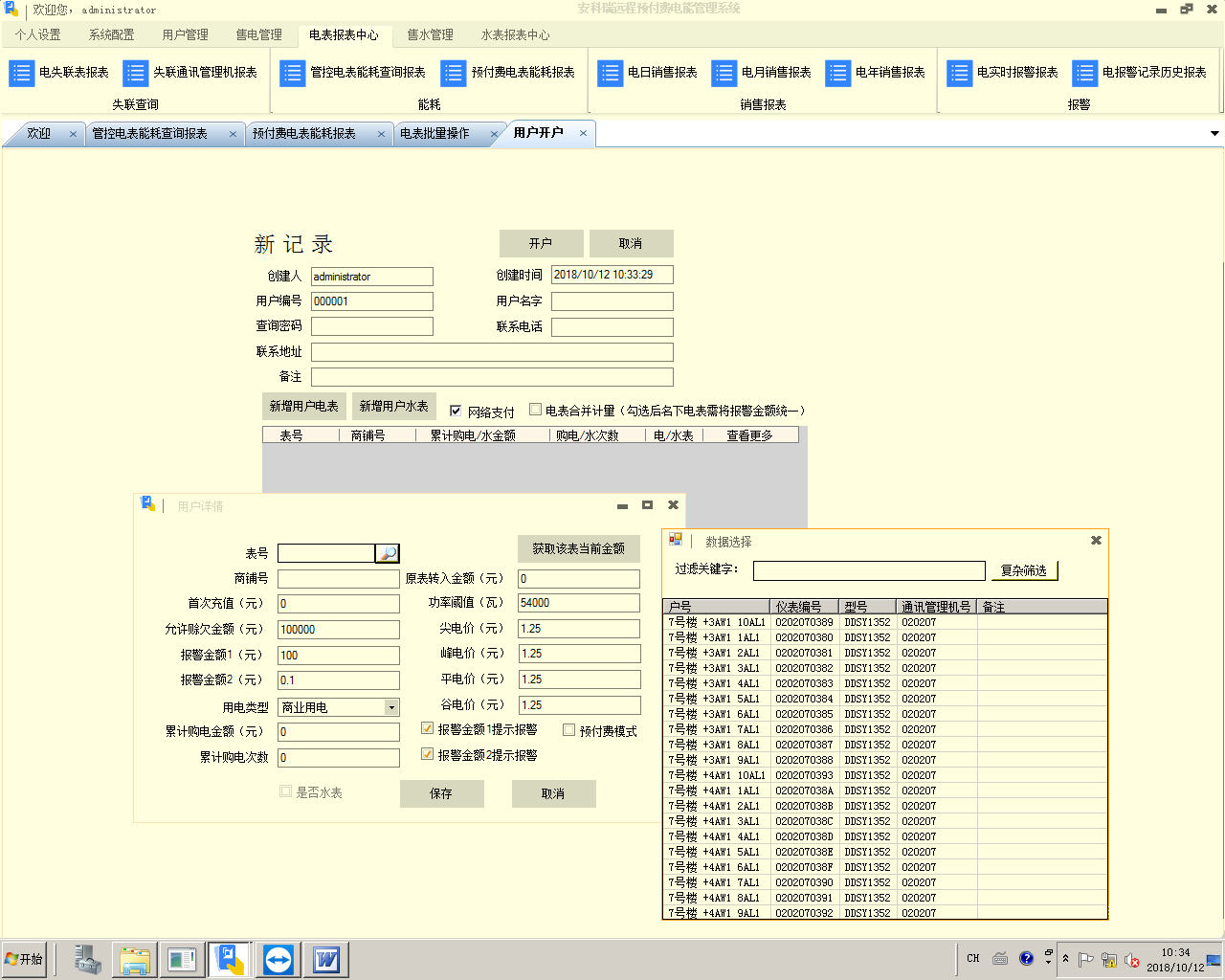The image size is (1225, 980).
Task: Click the search magnifier next to 表号
Action: pyautogui.click(x=387, y=553)
